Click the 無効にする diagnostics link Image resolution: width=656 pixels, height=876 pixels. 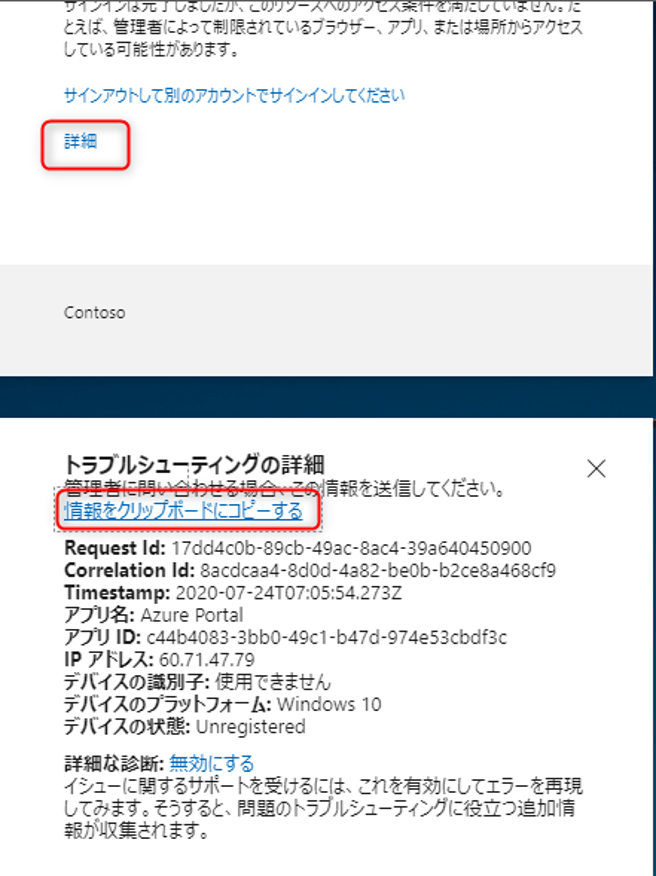pos(212,763)
